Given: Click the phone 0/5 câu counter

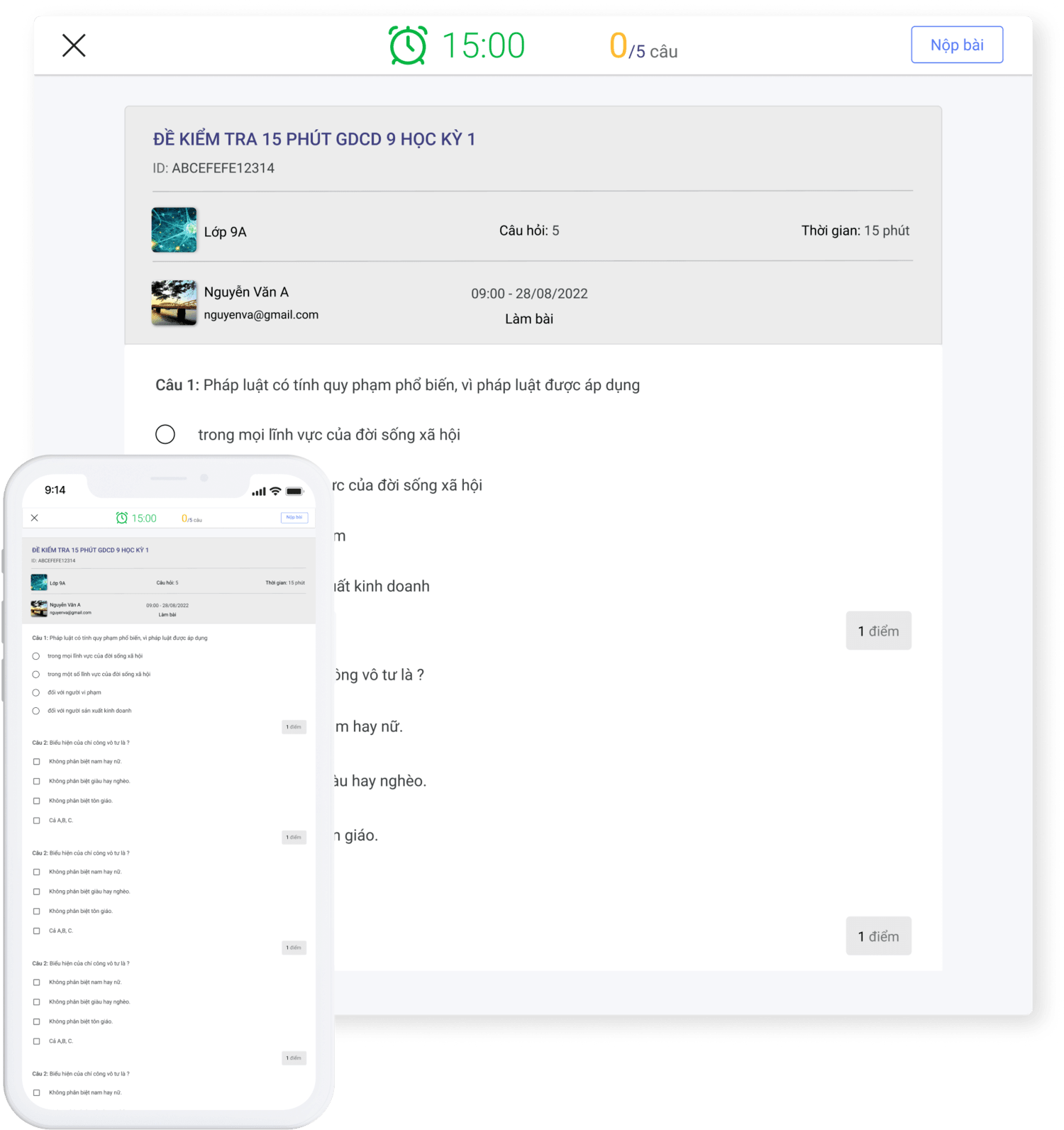Looking at the screenshot, I should (192, 519).
